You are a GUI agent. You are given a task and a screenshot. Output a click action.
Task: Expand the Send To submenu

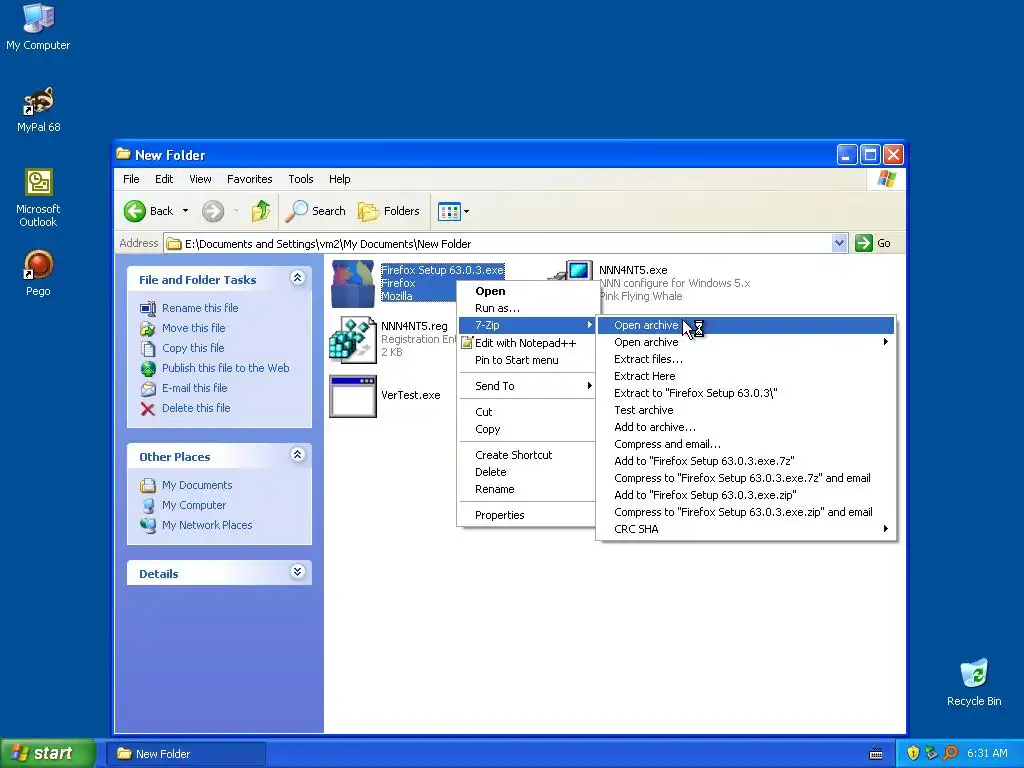[526, 386]
